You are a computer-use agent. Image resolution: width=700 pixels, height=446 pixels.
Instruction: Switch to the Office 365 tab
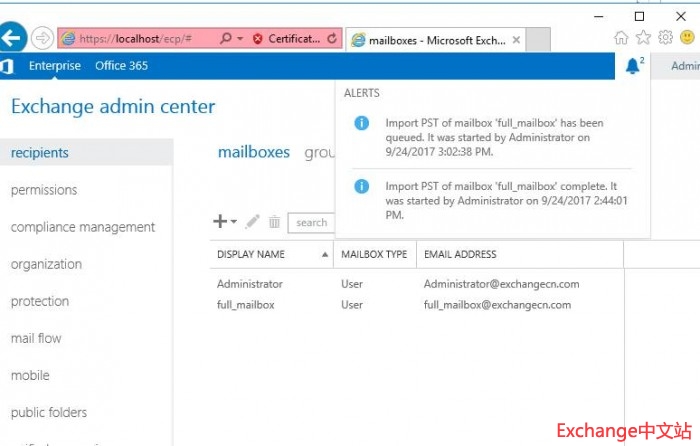[x=121, y=66]
